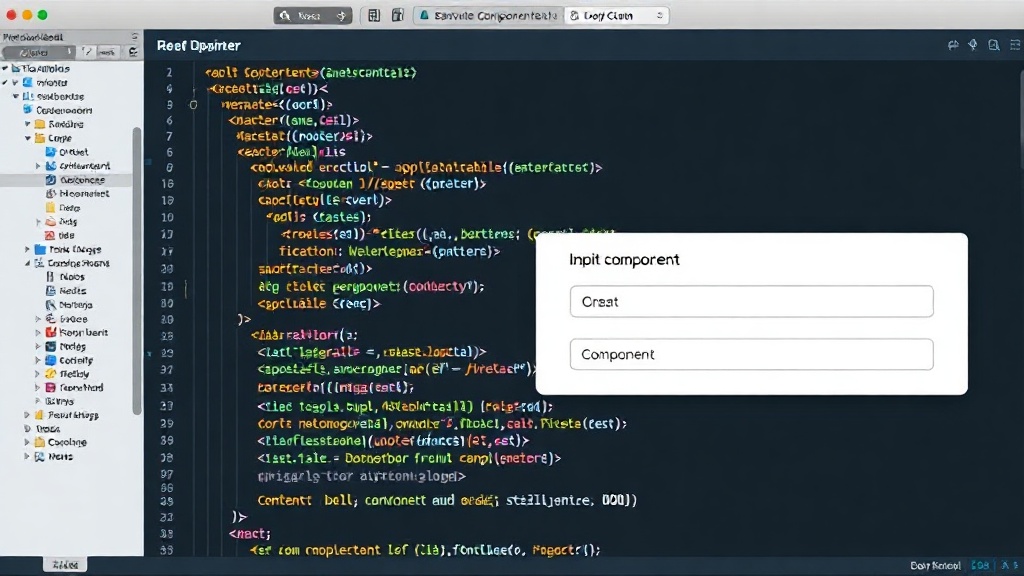Click the icon right of sidebar segmented control

[133, 52]
